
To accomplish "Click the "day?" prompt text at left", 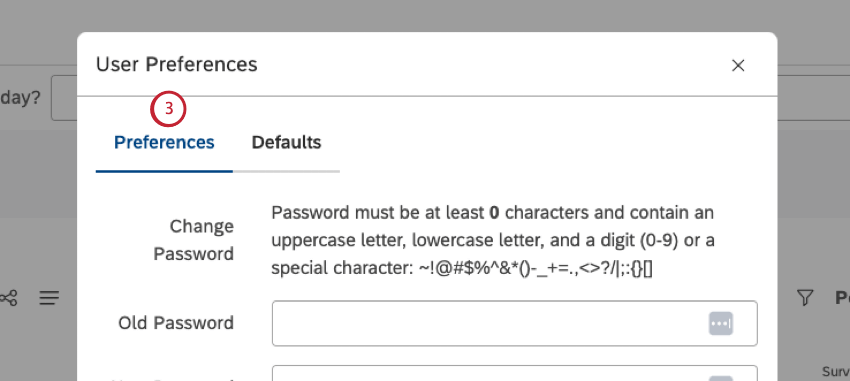I will click(20, 99).
